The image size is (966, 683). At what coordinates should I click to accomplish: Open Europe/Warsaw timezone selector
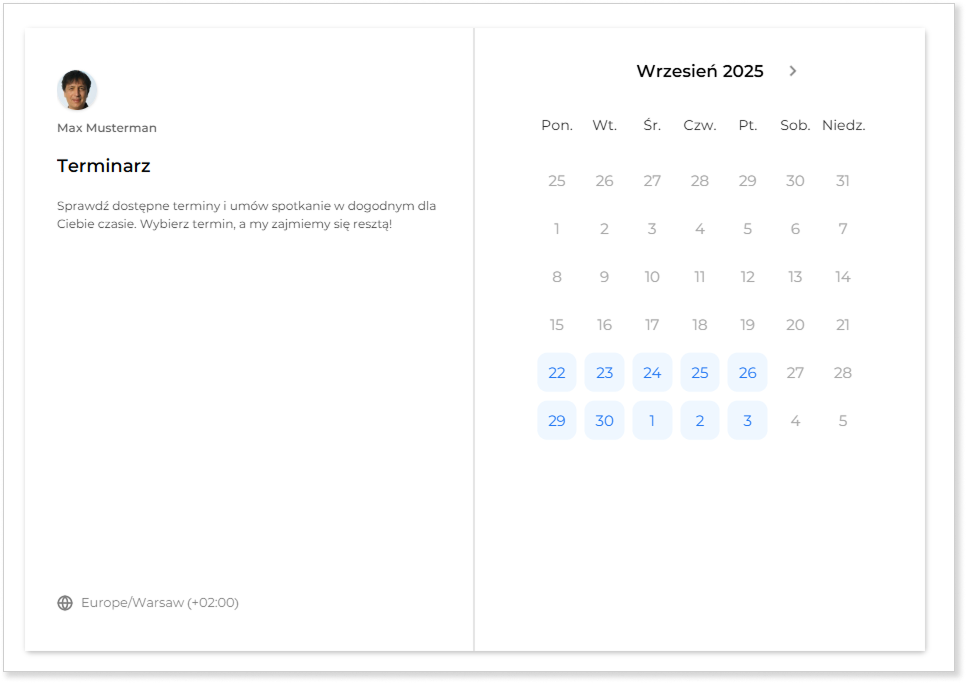click(x=159, y=603)
